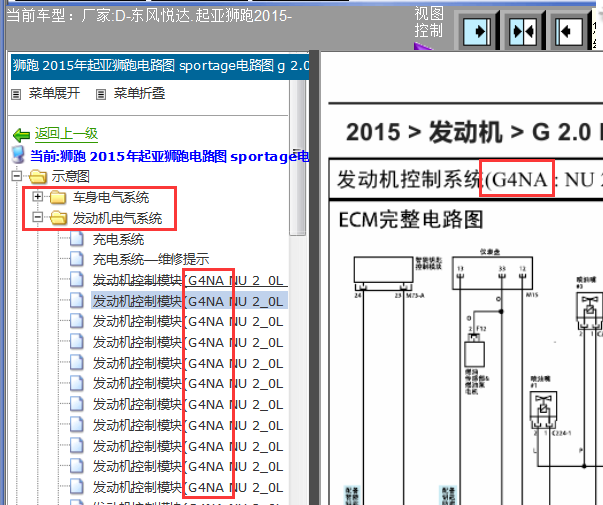Click the 视图控制 label
The height and width of the screenshot is (505, 603).
tap(429, 22)
